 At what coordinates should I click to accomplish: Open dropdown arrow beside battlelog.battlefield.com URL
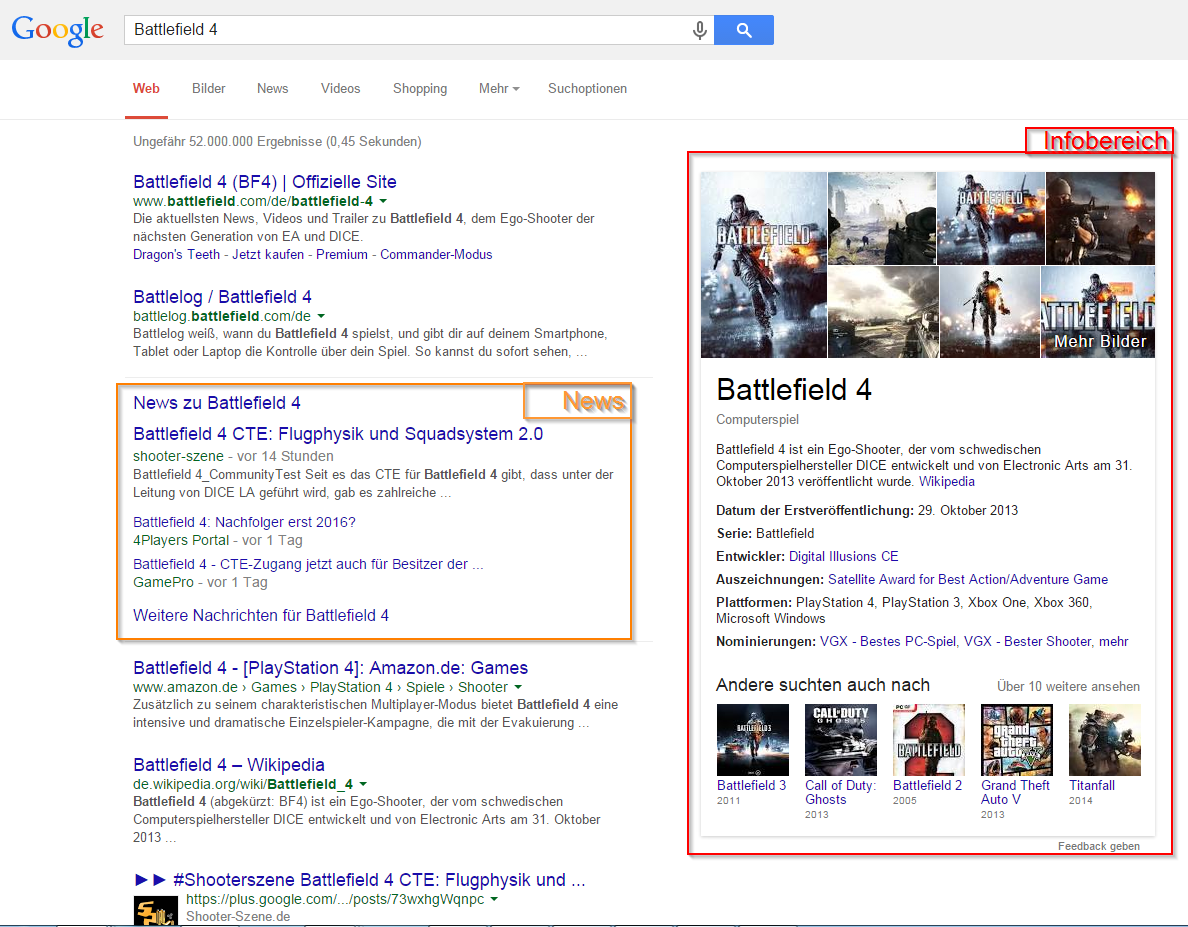321,317
